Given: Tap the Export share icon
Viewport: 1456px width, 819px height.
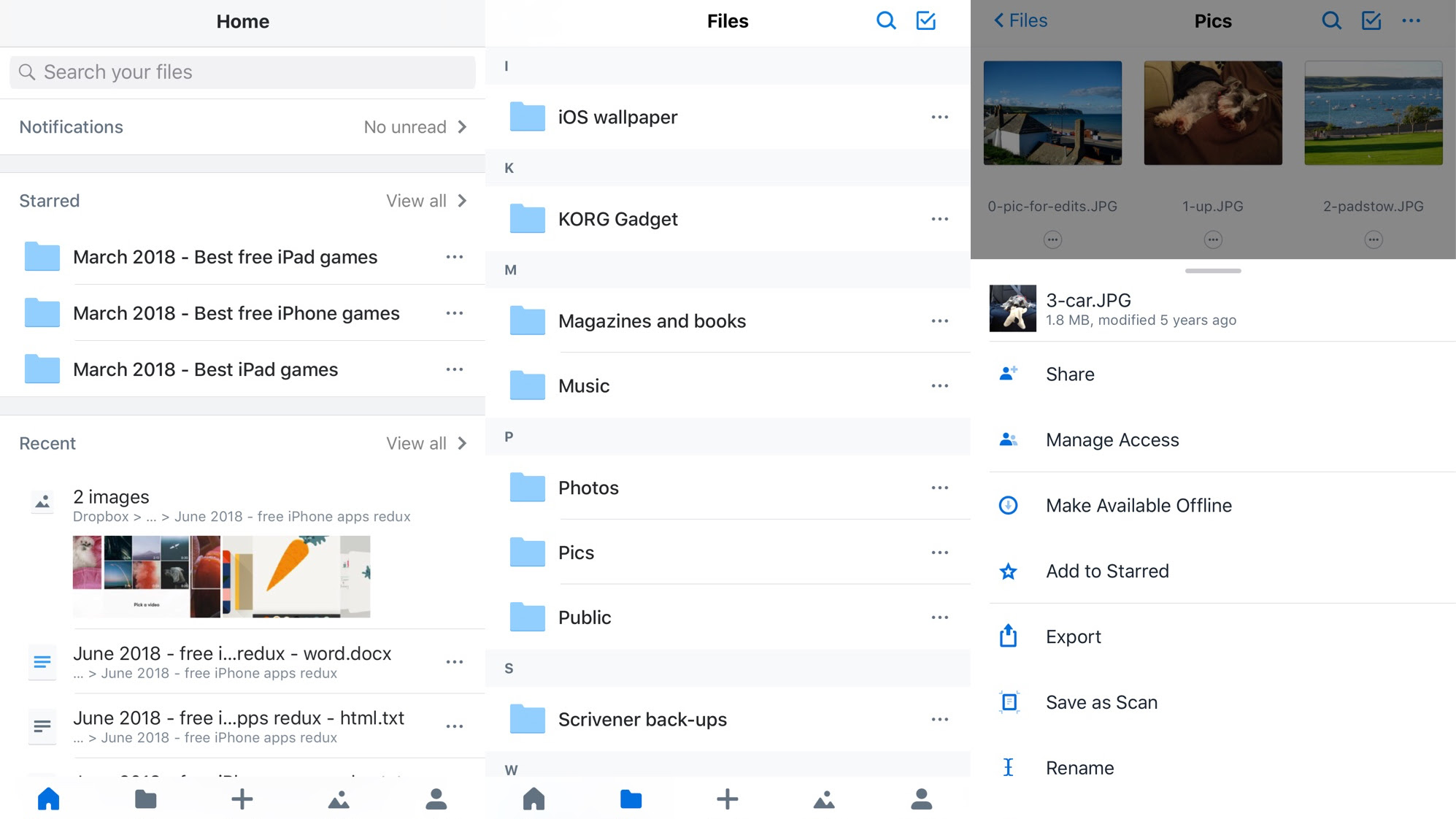Looking at the screenshot, I should click(1008, 636).
